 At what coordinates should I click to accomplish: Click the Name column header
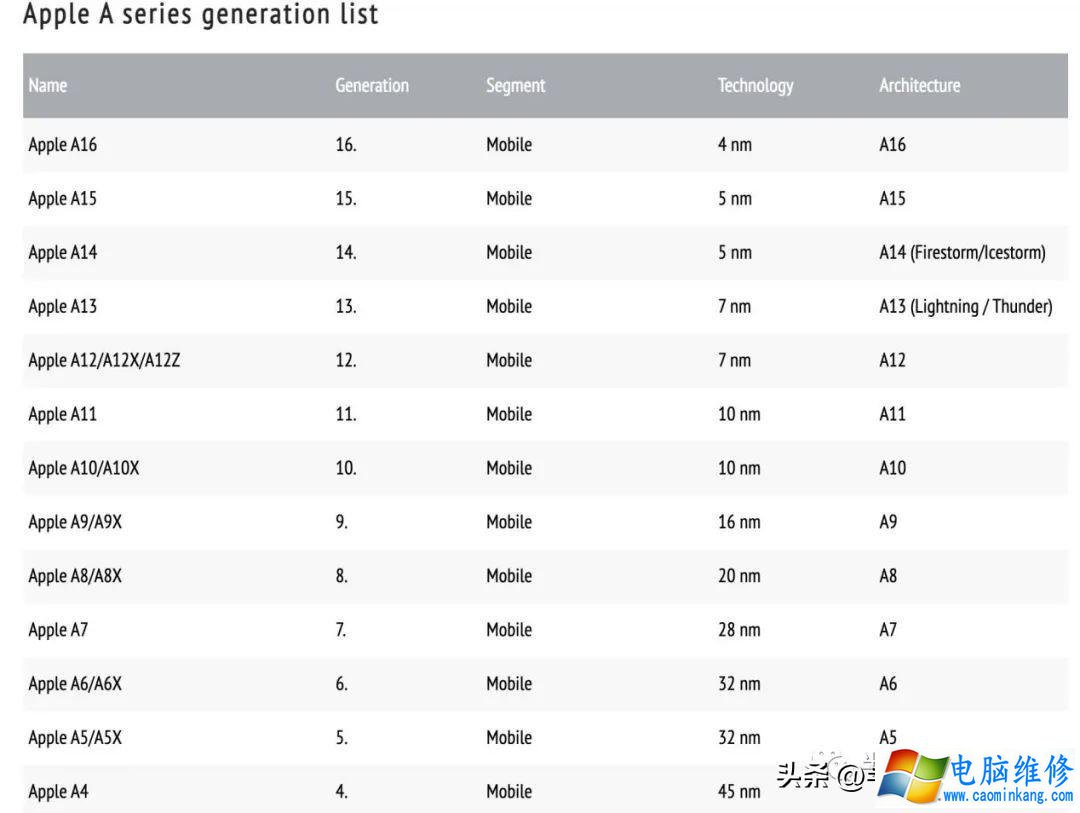[x=48, y=86]
